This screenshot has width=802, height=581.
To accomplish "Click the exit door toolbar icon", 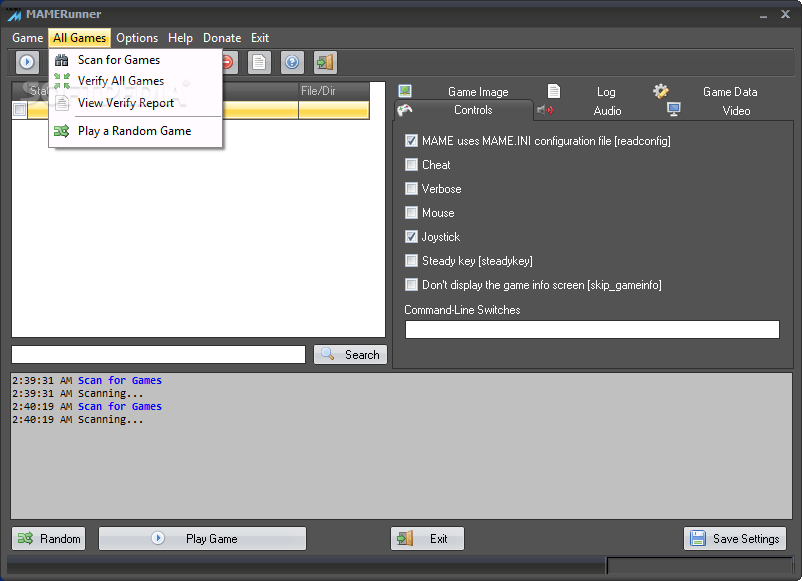I will 325,62.
